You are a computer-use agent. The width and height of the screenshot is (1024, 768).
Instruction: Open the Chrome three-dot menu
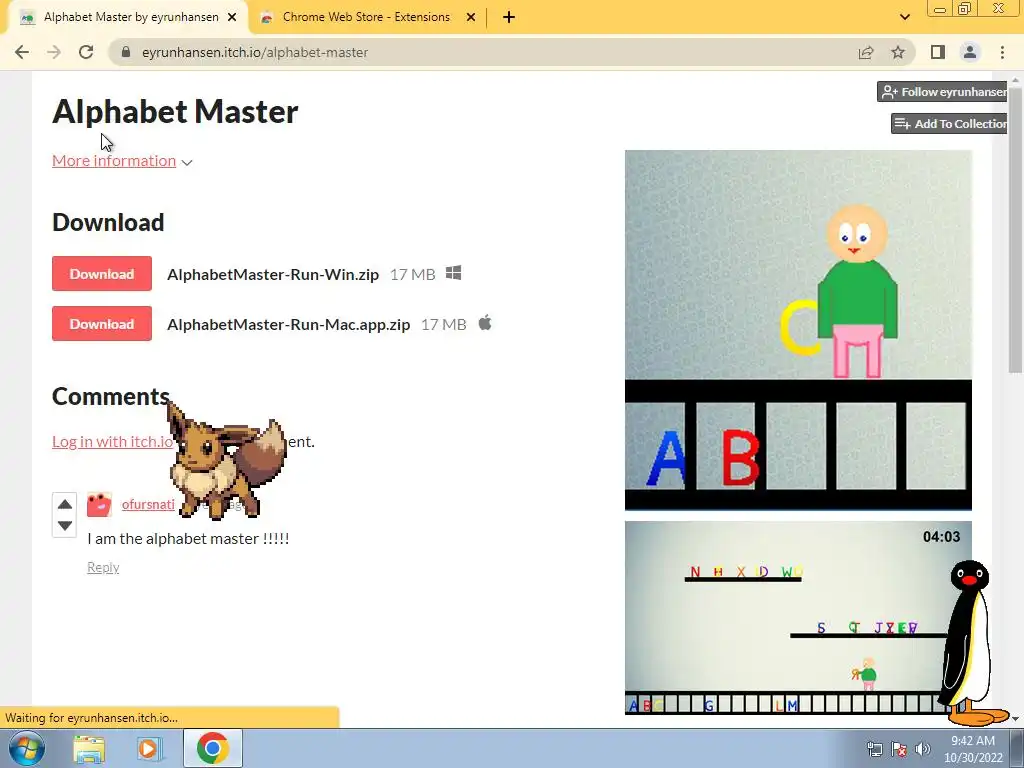click(x=1002, y=52)
